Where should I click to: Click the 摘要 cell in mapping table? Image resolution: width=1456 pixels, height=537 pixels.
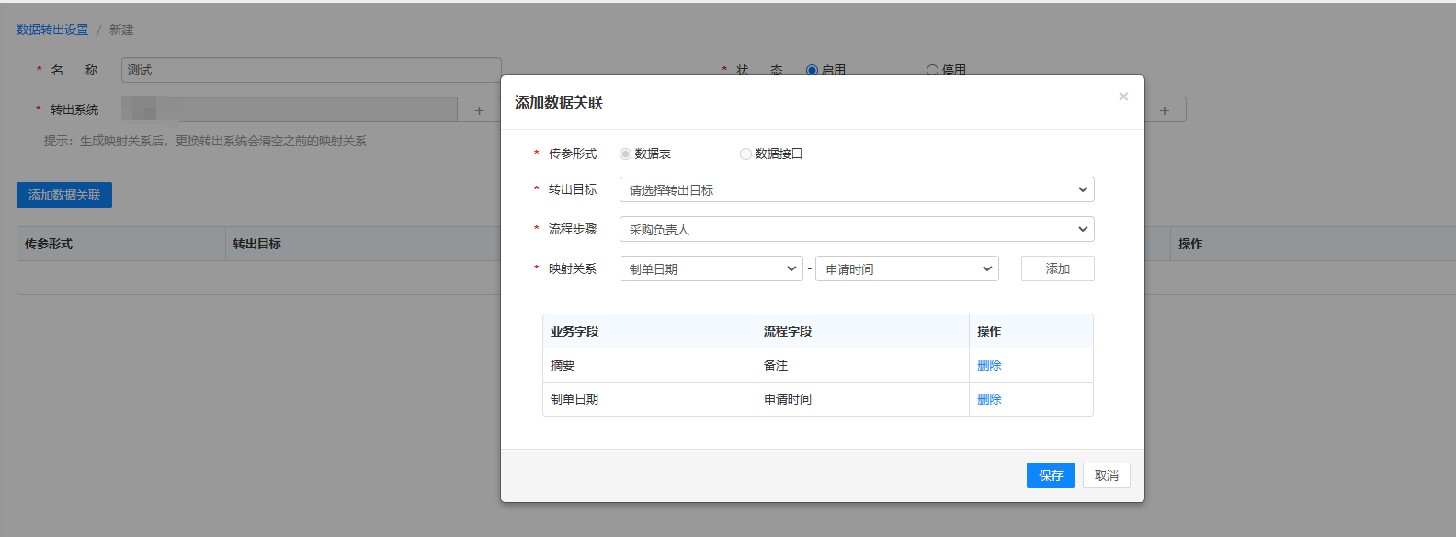(562, 366)
